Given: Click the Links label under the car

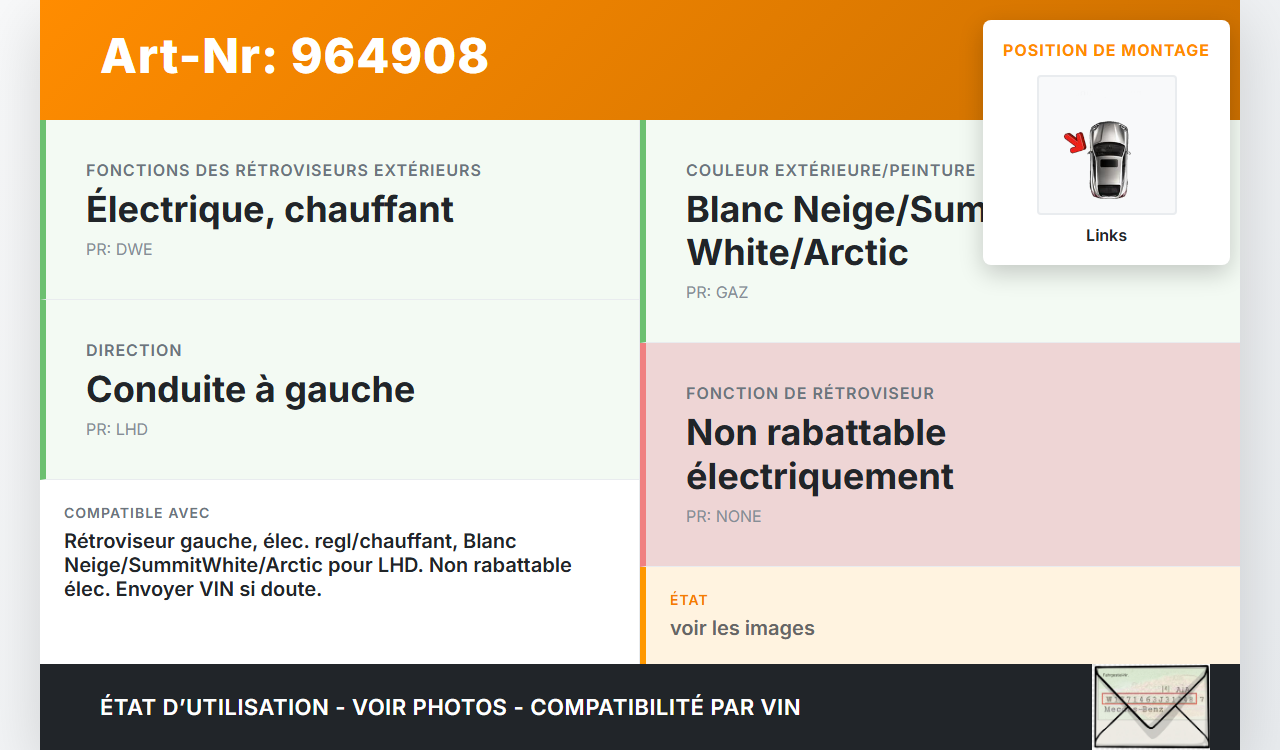Looking at the screenshot, I should (x=1106, y=236).
